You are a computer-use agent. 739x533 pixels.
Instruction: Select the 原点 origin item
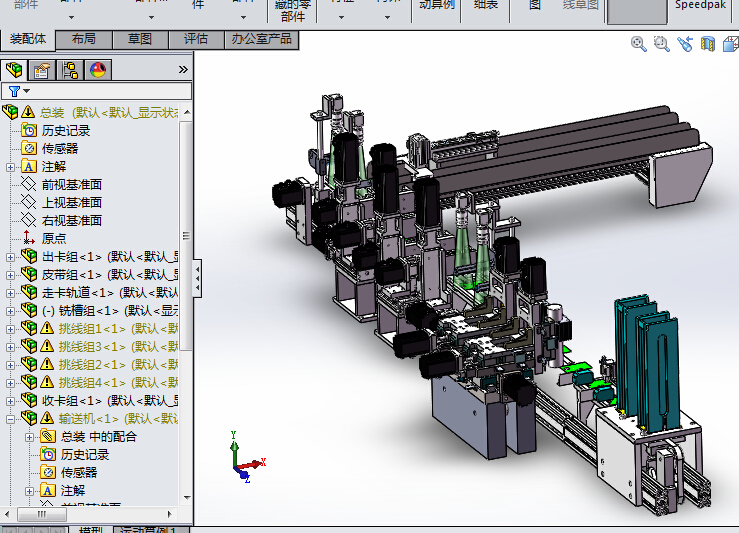(54, 239)
